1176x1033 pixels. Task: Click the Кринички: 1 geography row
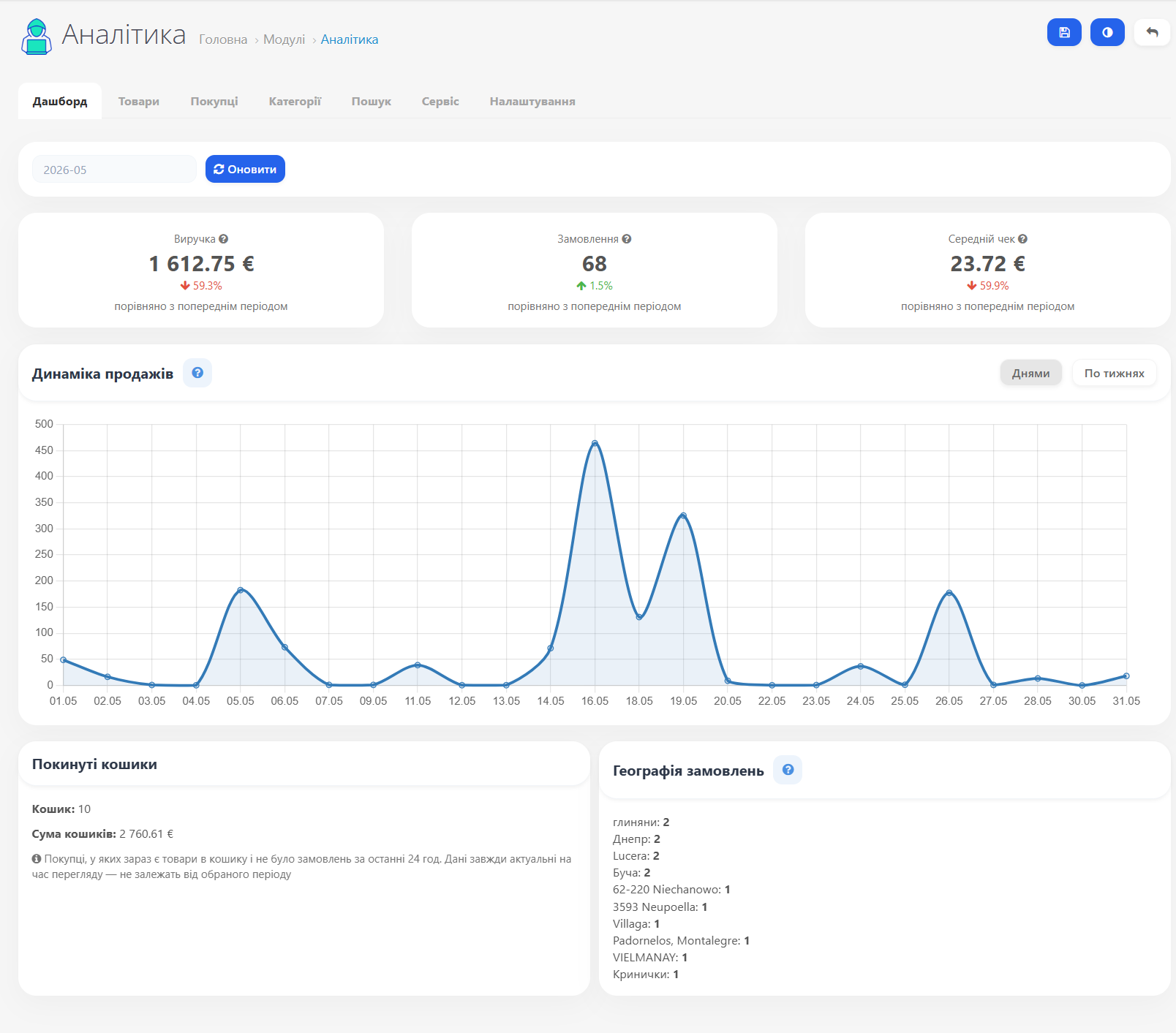point(646,974)
